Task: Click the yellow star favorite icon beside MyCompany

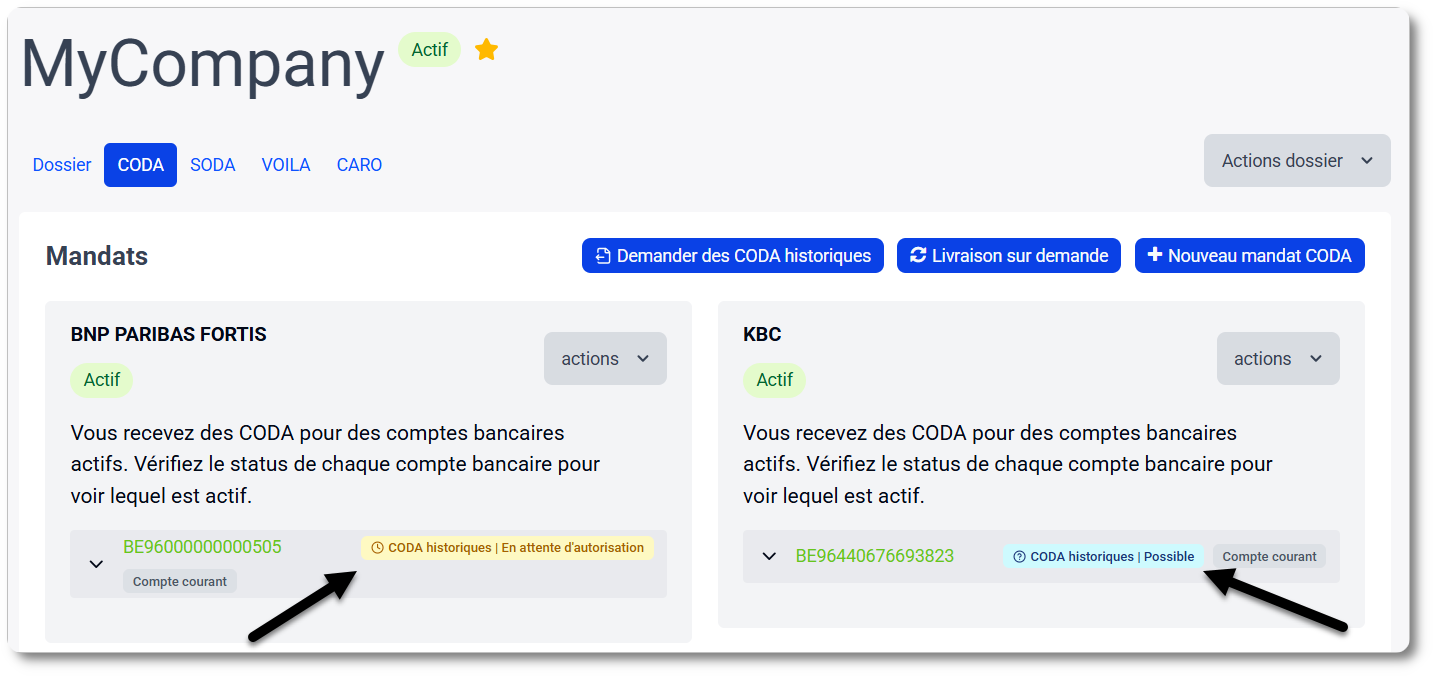Action: [x=486, y=49]
